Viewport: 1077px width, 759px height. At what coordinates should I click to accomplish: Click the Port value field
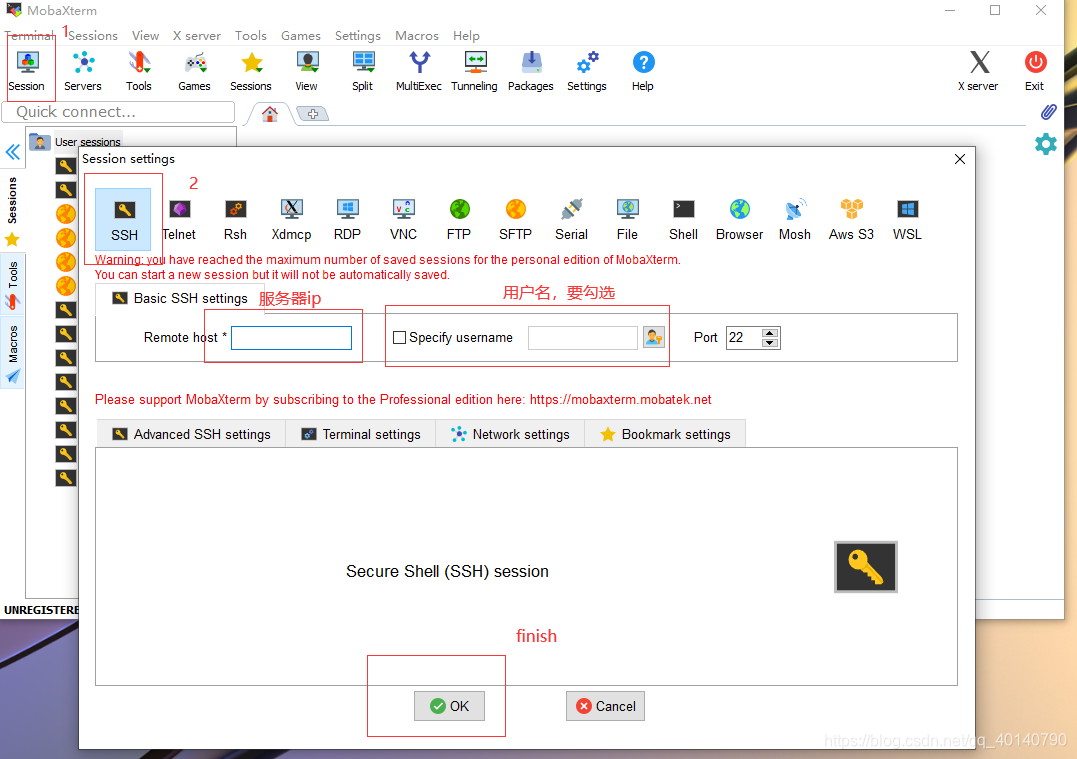(744, 337)
